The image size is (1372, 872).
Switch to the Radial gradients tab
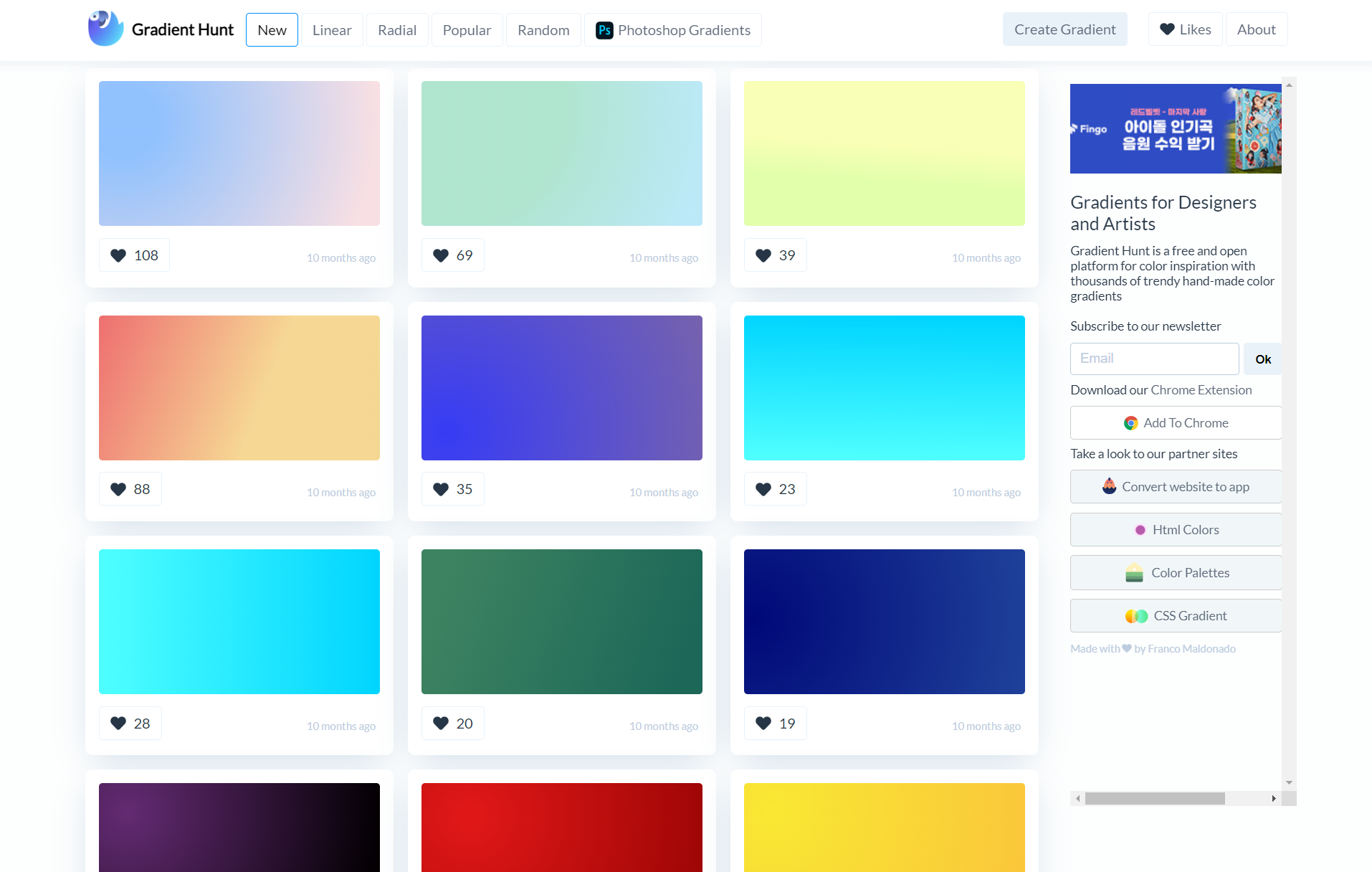(x=397, y=30)
